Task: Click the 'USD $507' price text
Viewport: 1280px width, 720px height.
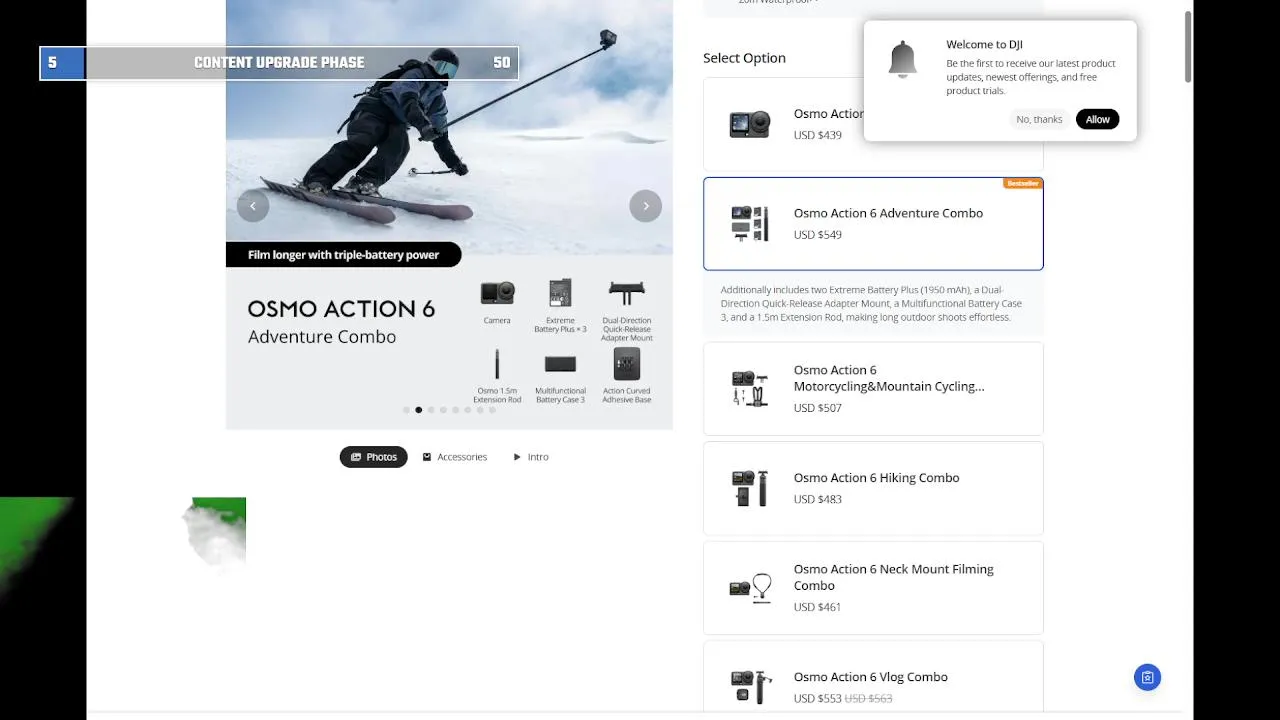Action: pos(817,408)
